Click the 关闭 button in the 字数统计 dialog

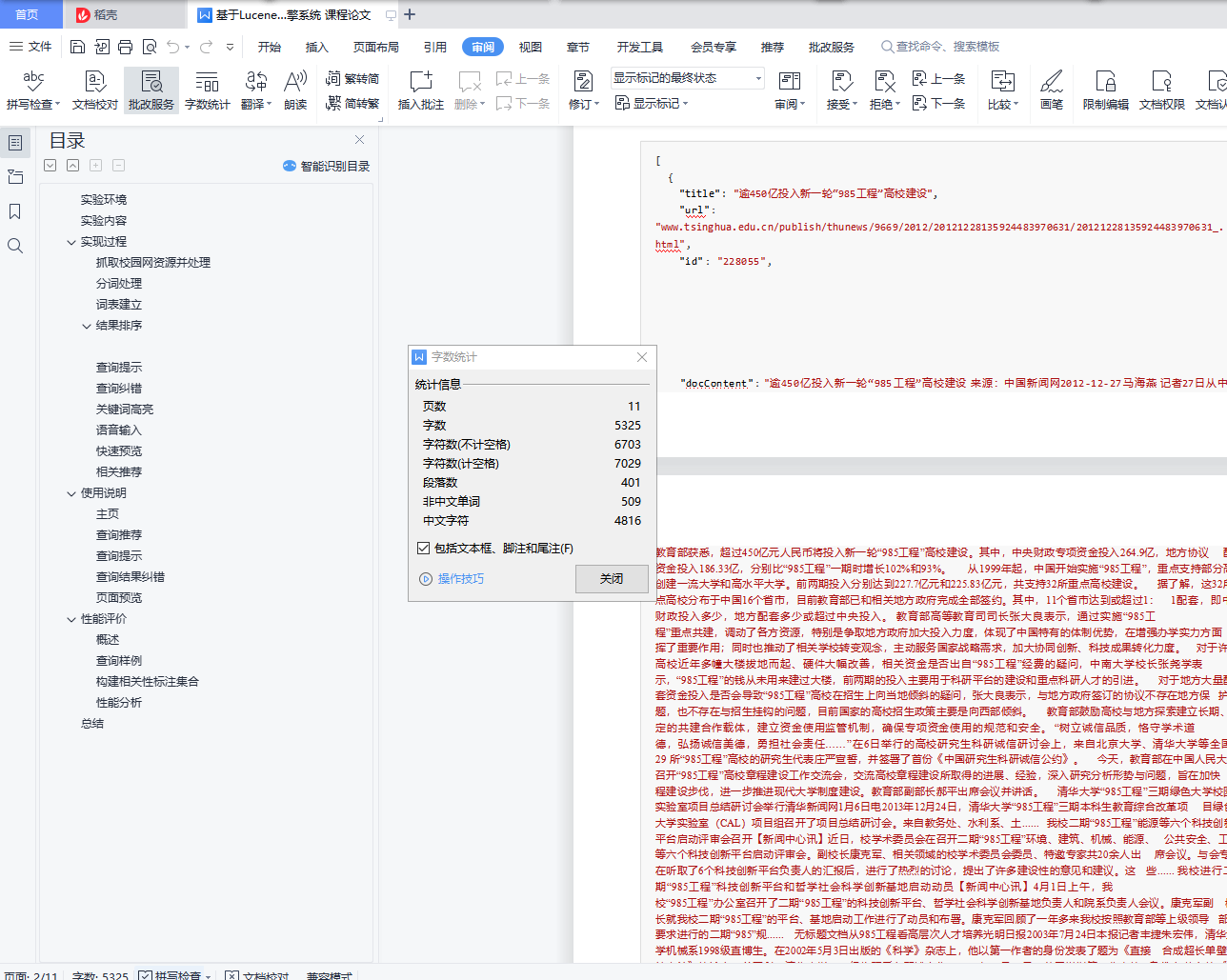[x=612, y=579]
